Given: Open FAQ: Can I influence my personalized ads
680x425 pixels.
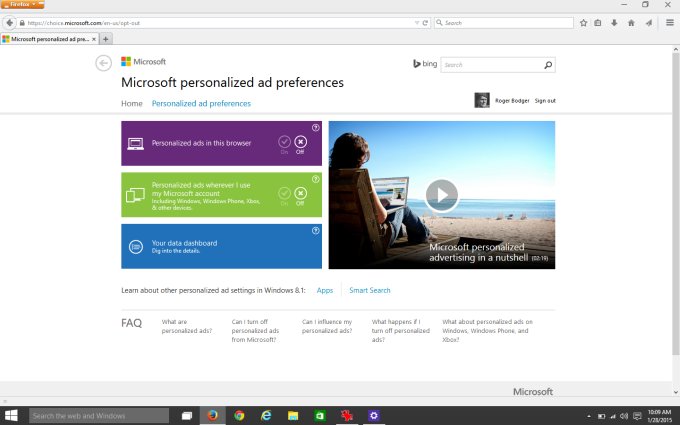Looking at the screenshot, I should tap(327, 326).
